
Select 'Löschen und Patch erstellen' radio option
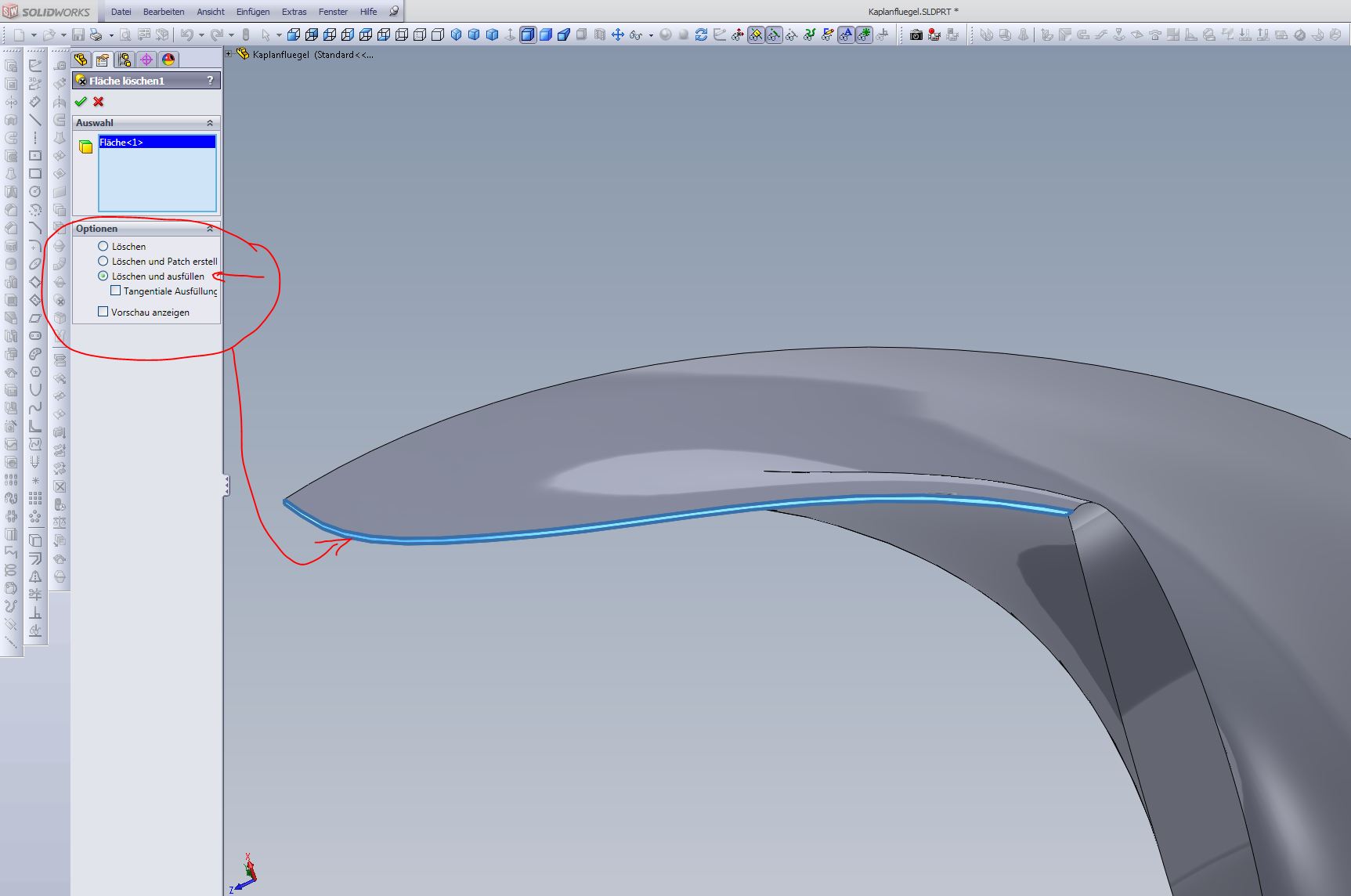[103, 261]
